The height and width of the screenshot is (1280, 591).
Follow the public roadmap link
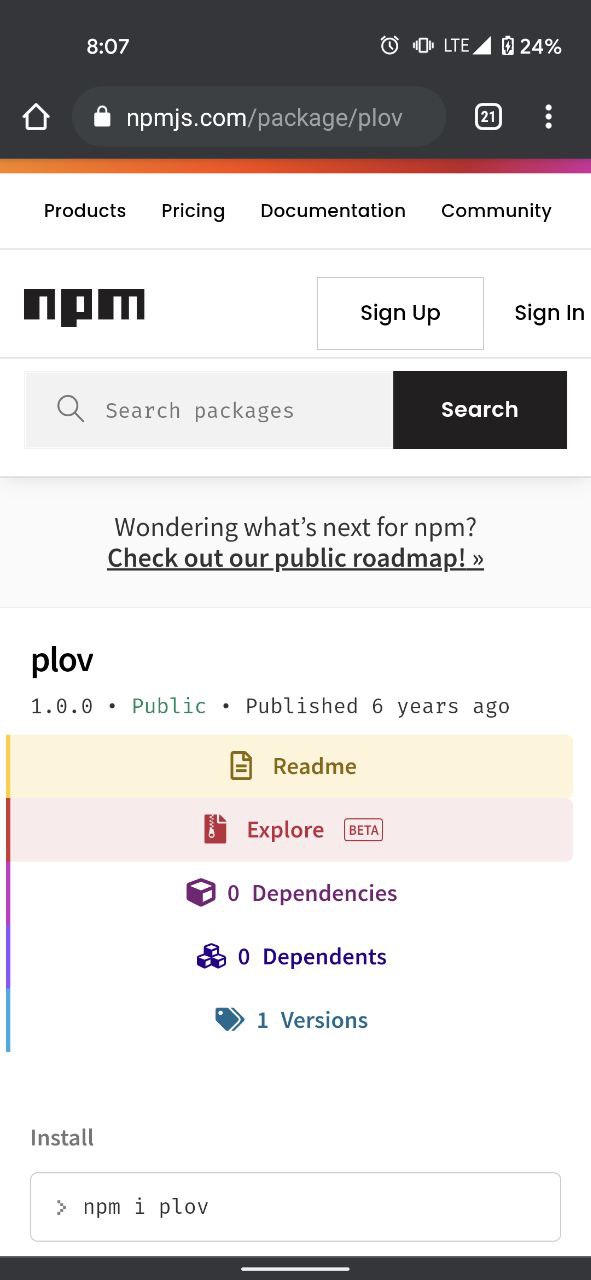[x=296, y=558]
